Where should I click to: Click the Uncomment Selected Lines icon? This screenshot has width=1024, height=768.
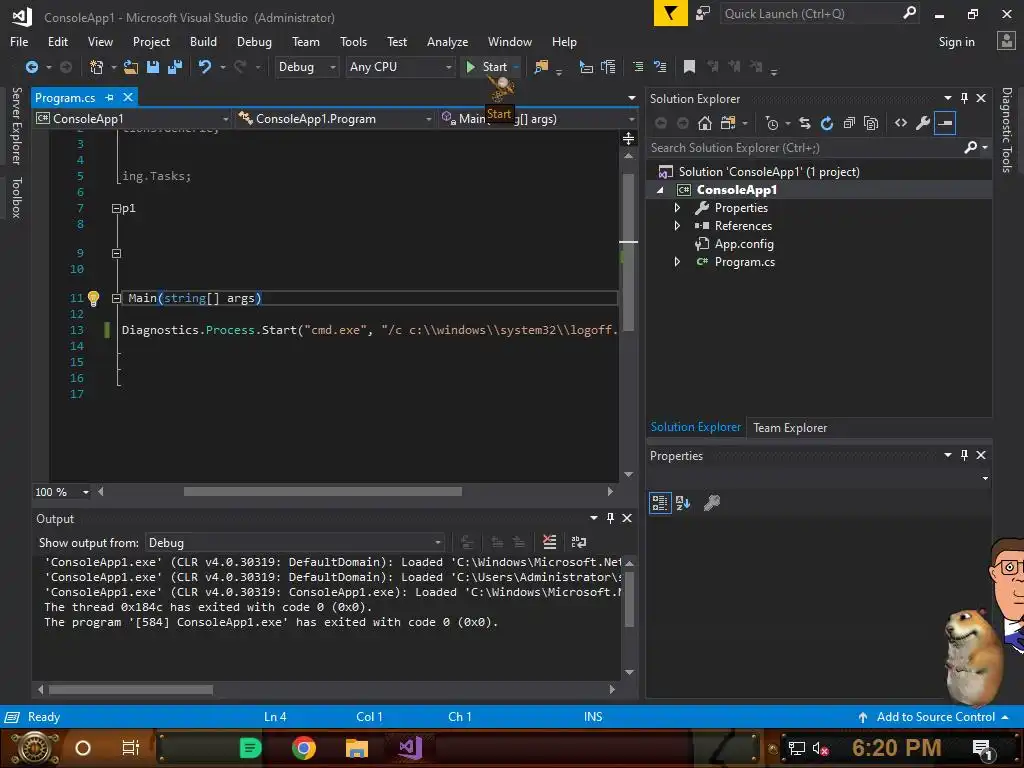pyautogui.click(x=660, y=67)
